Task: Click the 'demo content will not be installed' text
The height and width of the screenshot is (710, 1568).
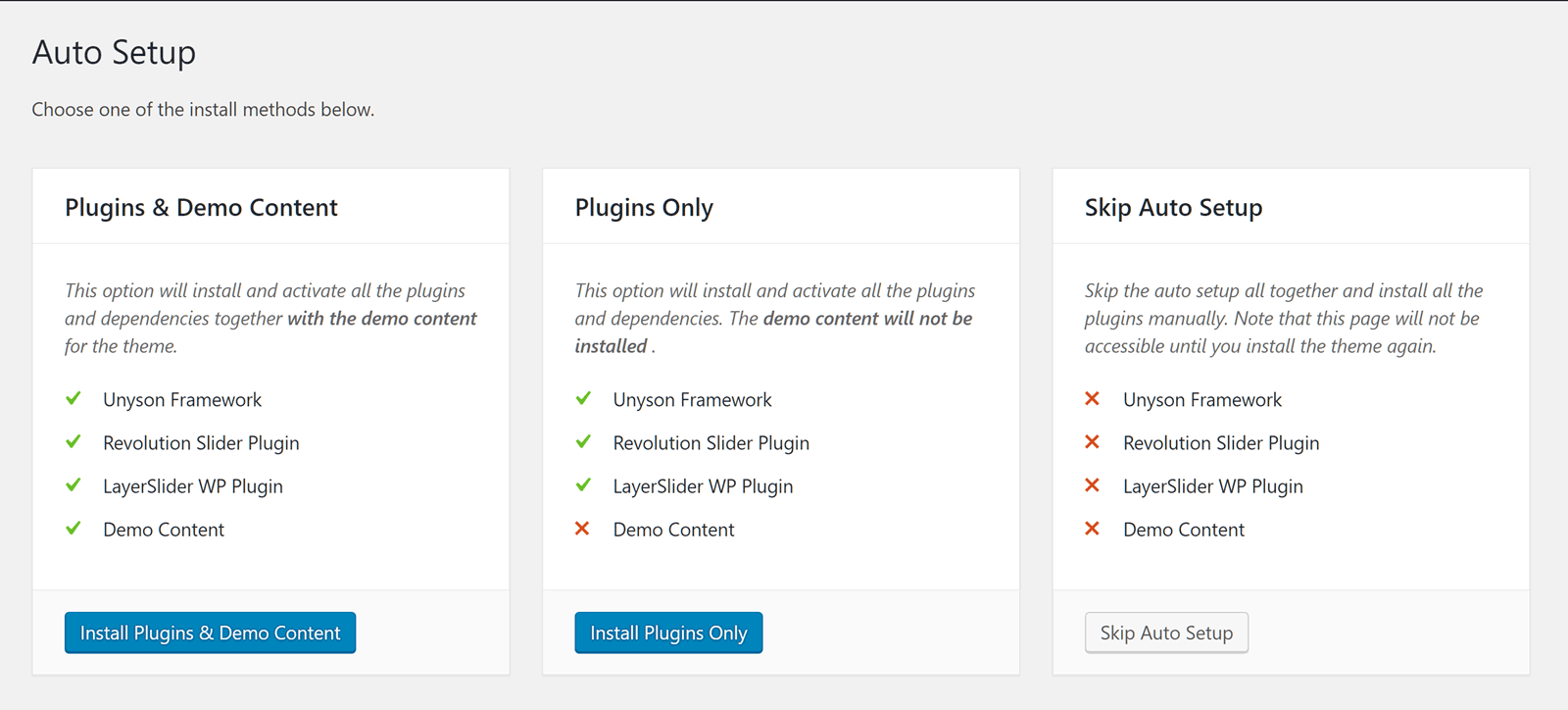Action: tap(866, 319)
